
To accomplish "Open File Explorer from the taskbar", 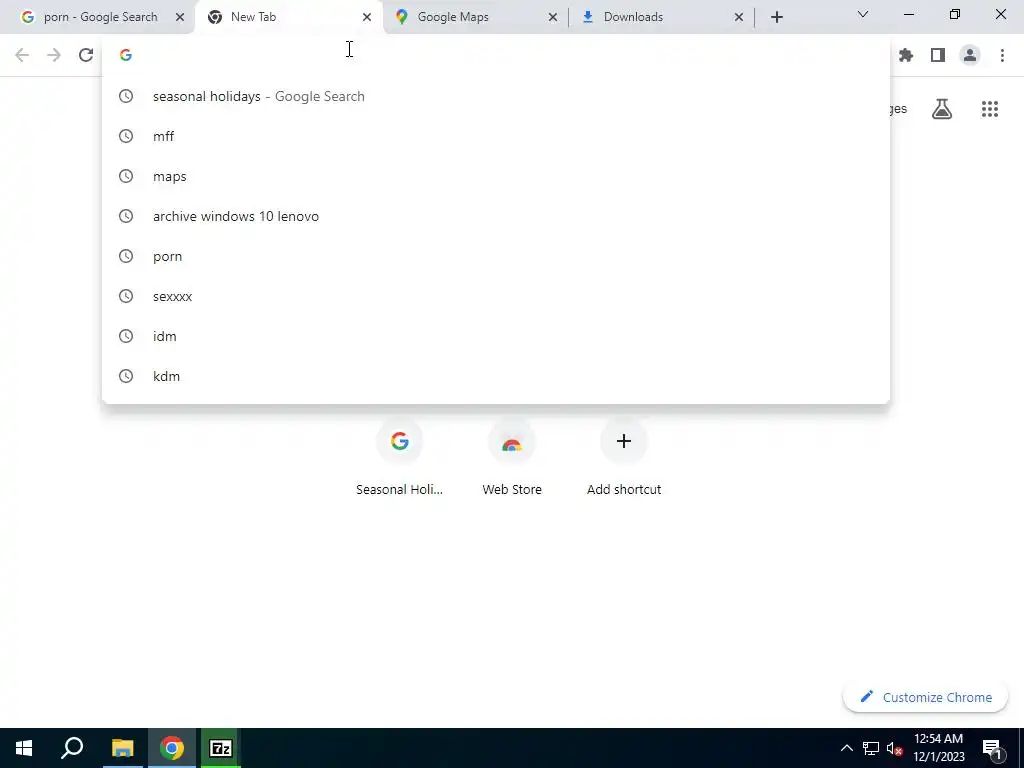I will pos(122,748).
